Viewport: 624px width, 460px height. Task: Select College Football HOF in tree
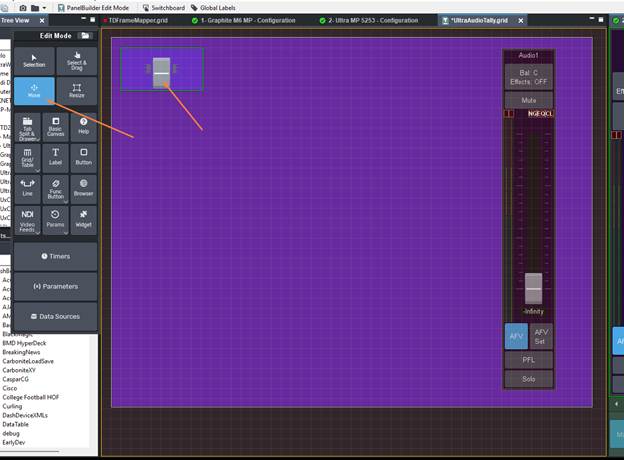31,397
